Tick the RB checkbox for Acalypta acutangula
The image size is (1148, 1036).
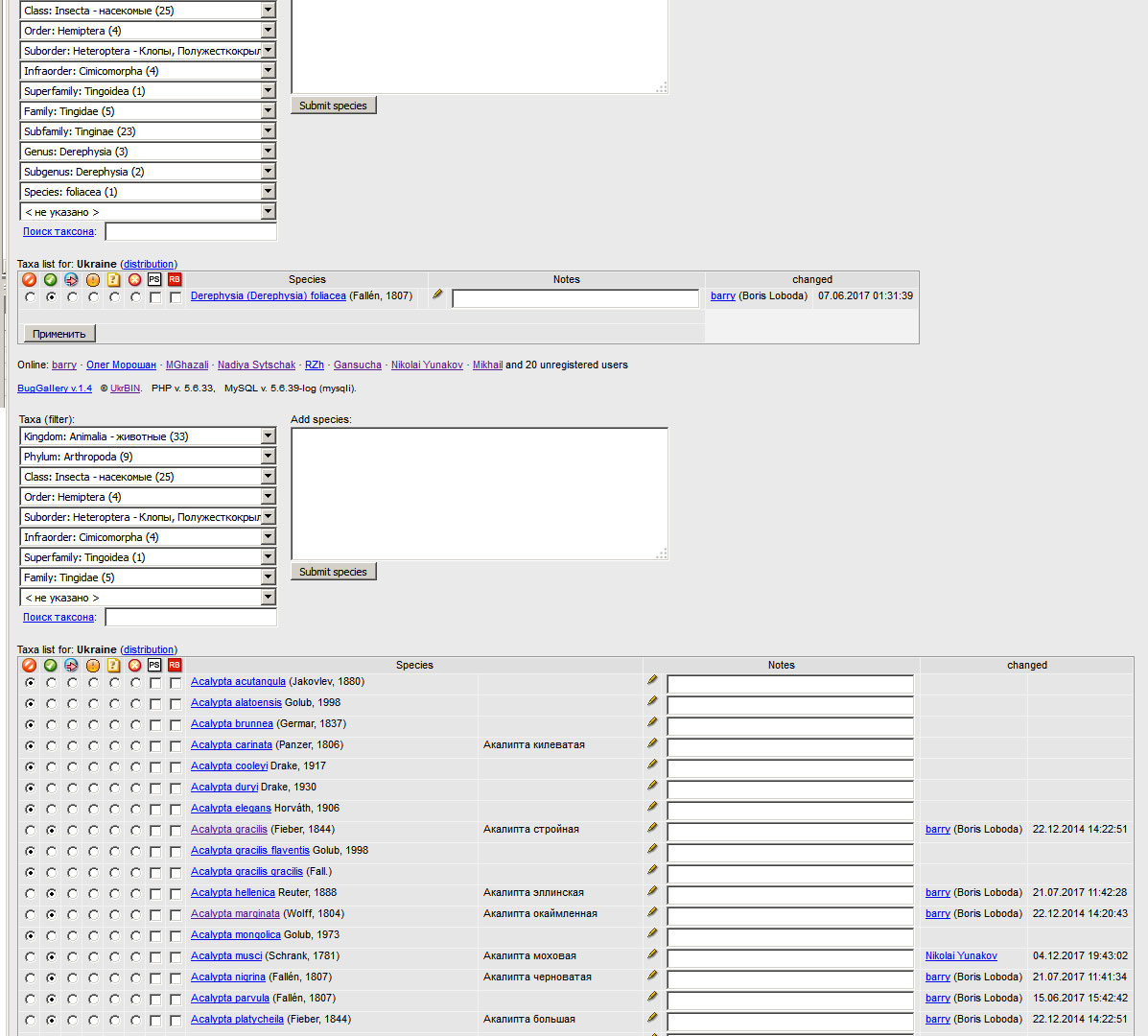(x=176, y=683)
